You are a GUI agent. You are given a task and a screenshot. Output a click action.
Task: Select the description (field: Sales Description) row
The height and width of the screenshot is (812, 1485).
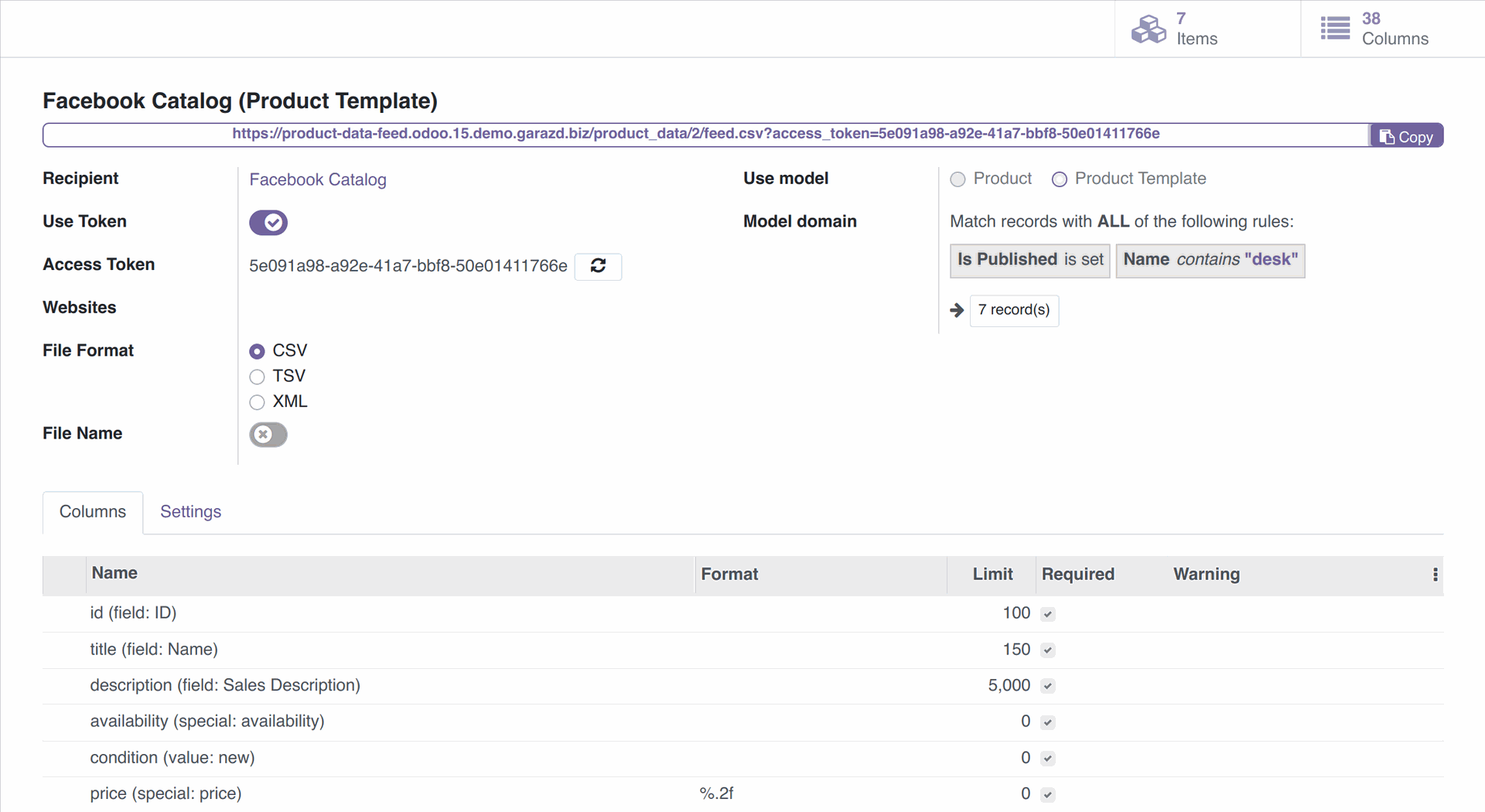(x=742, y=686)
